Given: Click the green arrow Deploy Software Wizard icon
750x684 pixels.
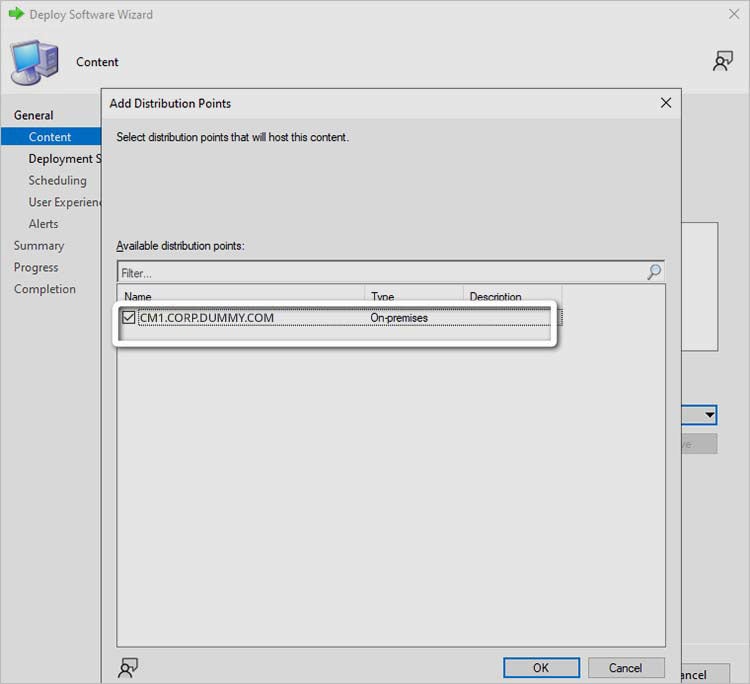Looking at the screenshot, I should pos(16,14).
